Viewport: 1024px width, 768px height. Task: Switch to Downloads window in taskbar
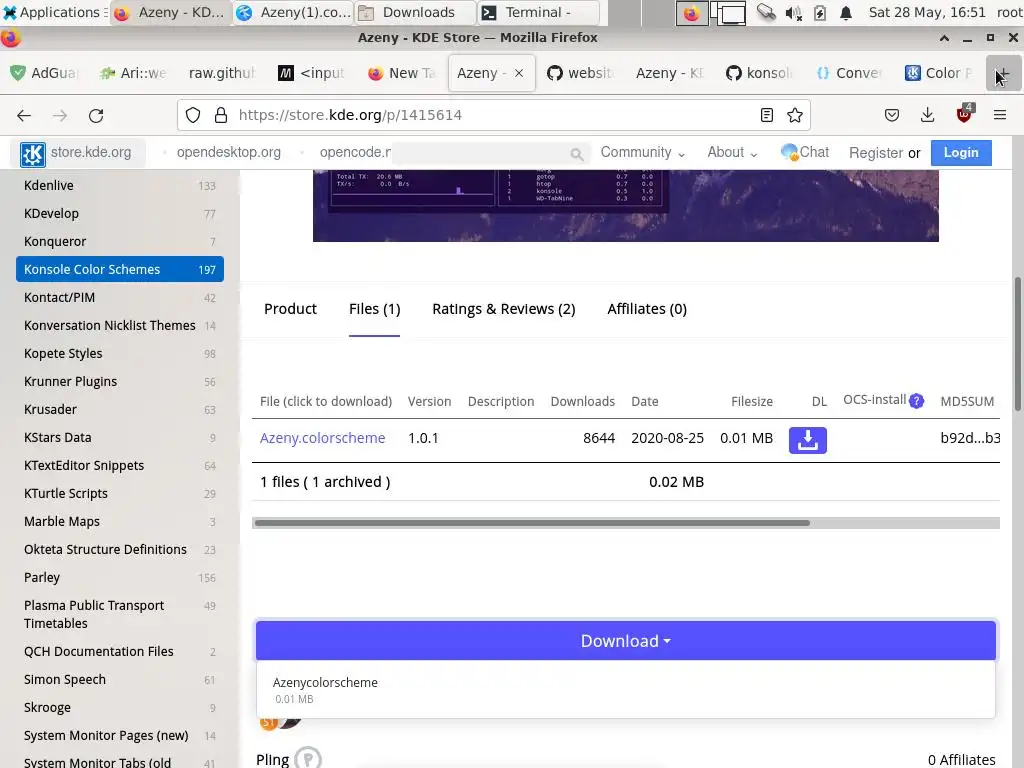click(x=416, y=12)
